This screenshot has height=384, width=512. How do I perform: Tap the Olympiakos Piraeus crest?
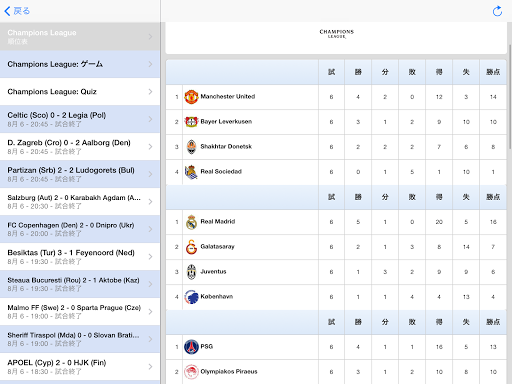click(x=191, y=372)
